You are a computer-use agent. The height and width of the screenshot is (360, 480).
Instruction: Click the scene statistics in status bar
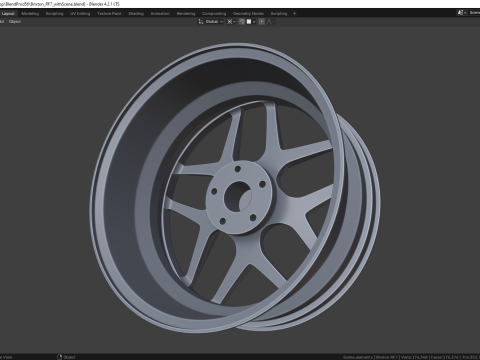point(411,357)
